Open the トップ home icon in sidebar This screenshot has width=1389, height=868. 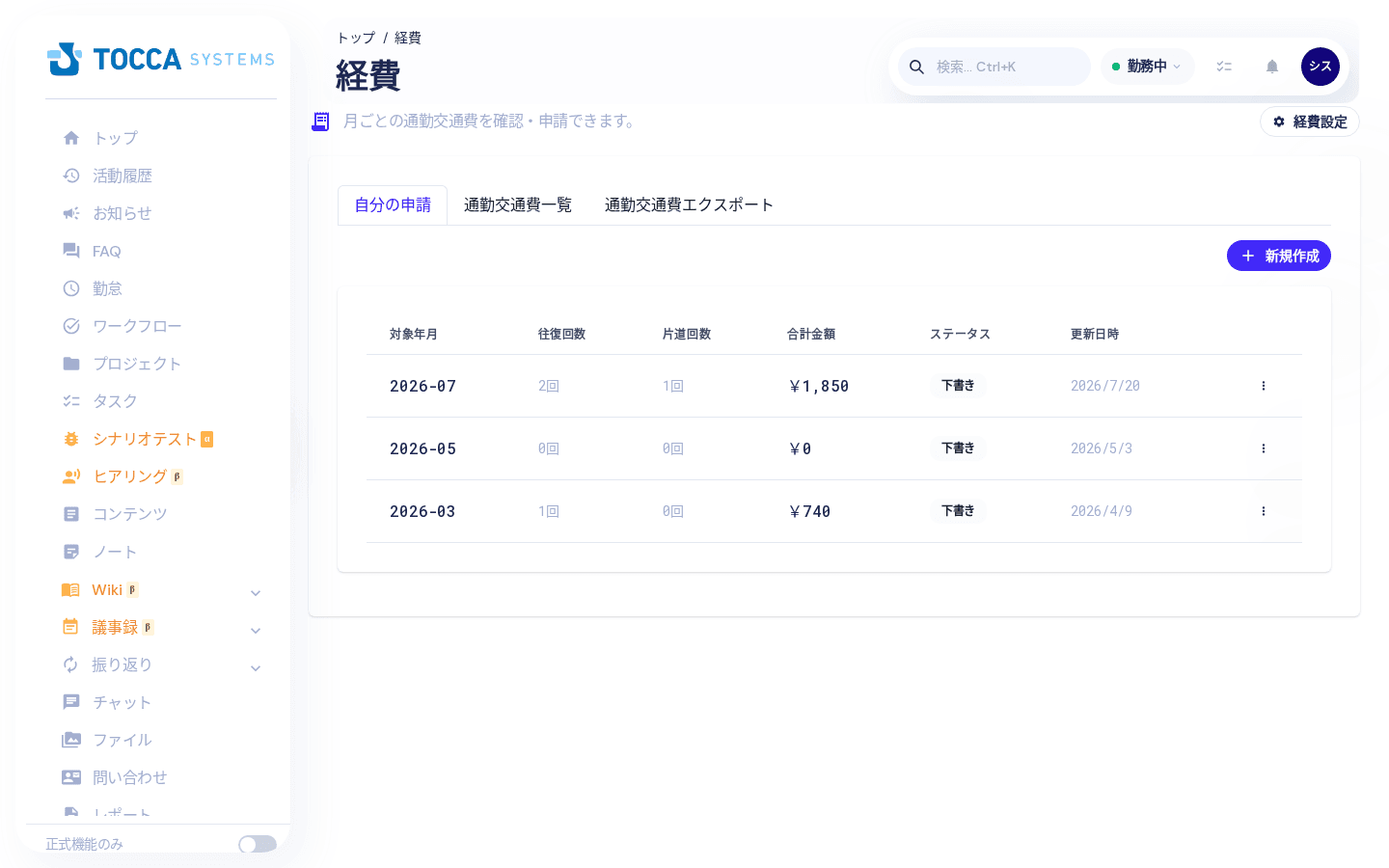tap(71, 138)
